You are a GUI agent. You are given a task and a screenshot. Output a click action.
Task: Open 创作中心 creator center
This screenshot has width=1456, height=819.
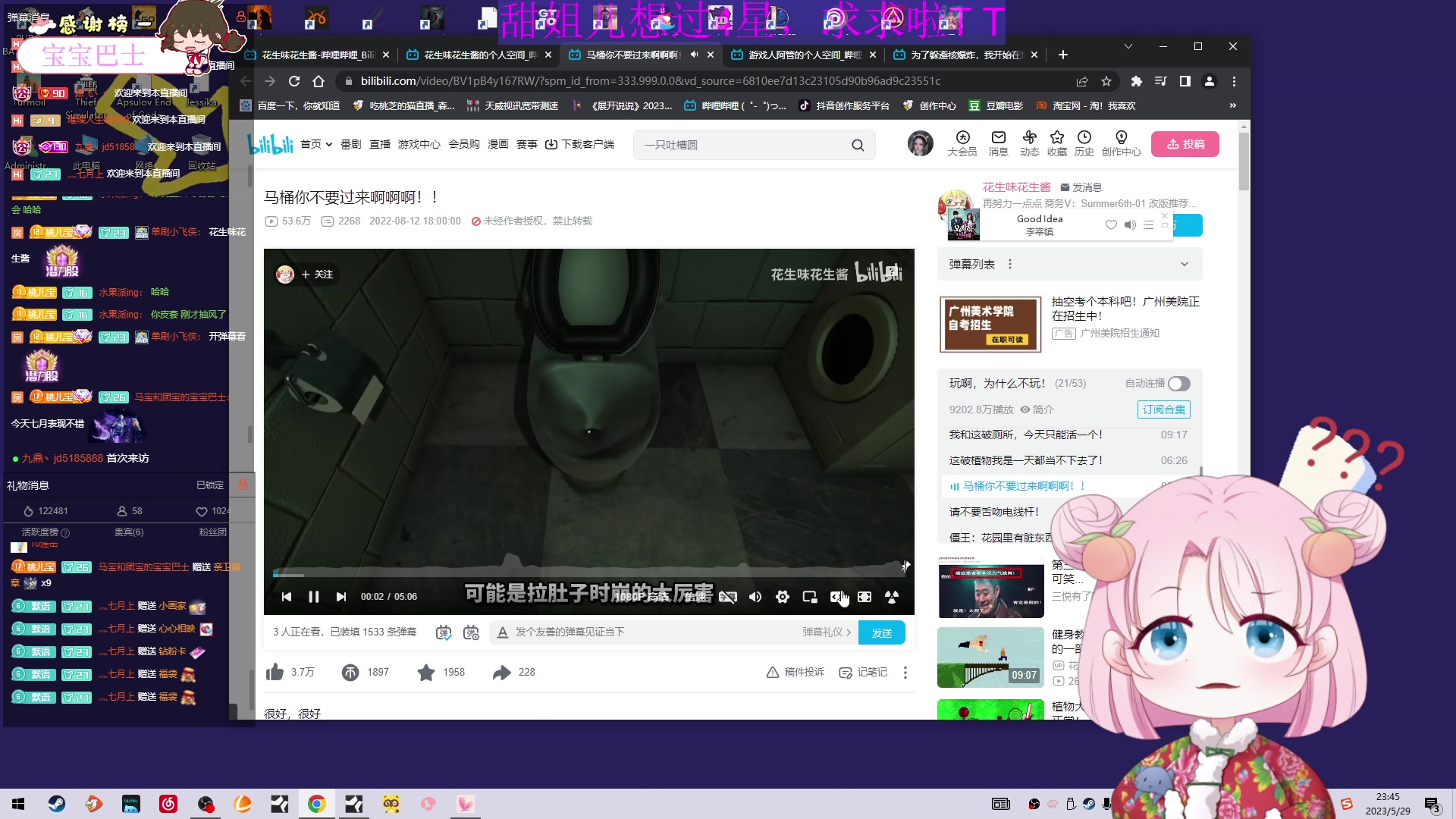[1122, 143]
